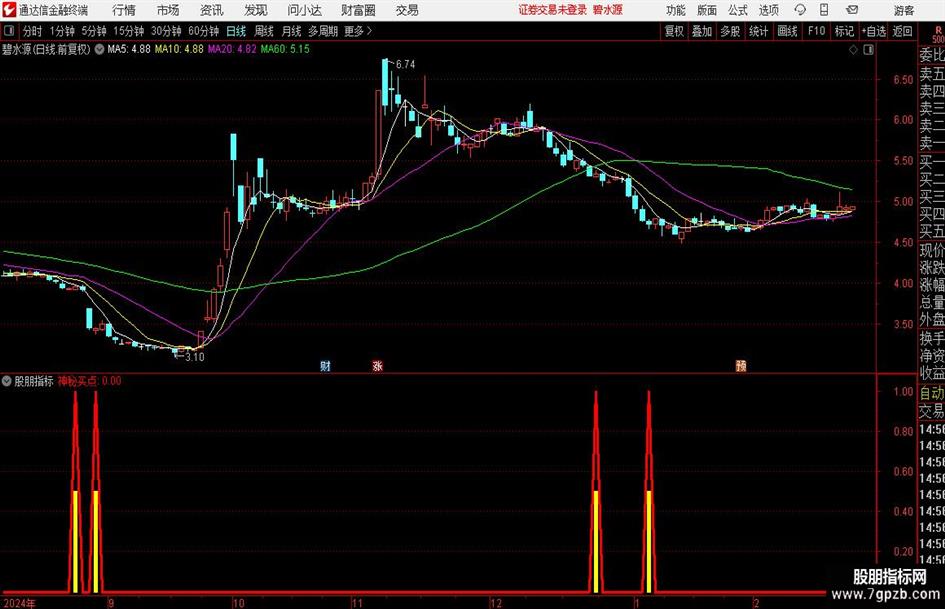The height and width of the screenshot is (609, 945).
Task: Click the 碧水源(日线.前复权) chart title
Action: coord(46,49)
